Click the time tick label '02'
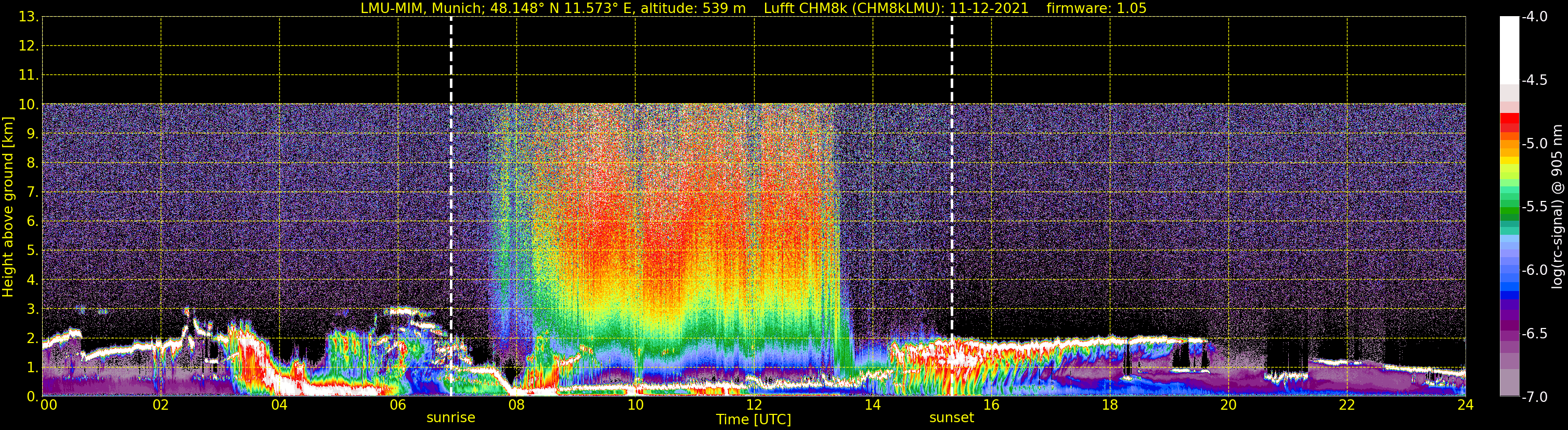 click(x=160, y=405)
